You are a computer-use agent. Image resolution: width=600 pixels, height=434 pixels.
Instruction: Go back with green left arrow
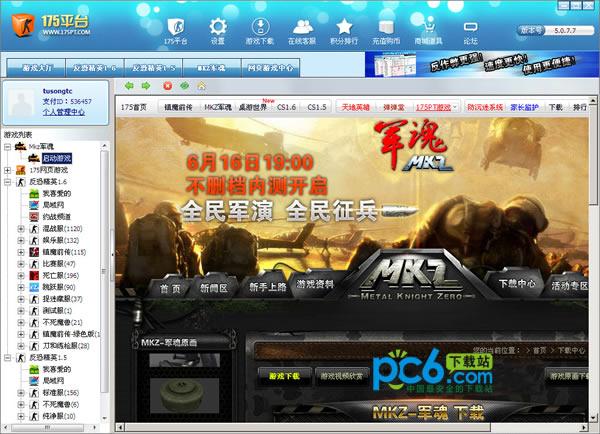point(129,86)
